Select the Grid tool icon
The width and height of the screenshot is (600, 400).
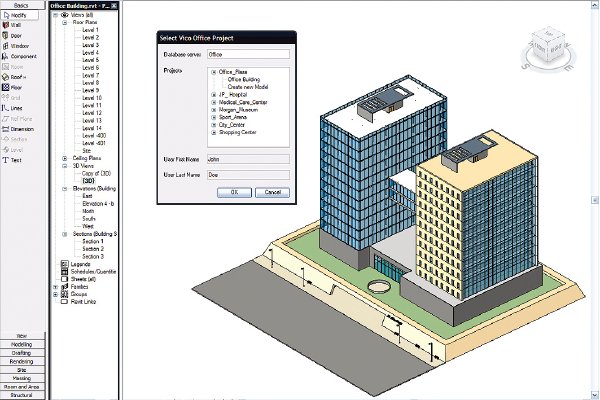tap(5, 98)
